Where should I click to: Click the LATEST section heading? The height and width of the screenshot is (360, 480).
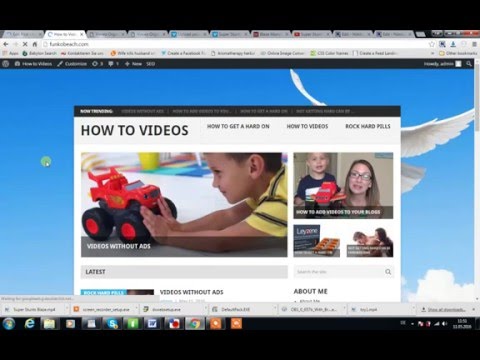[95, 272]
